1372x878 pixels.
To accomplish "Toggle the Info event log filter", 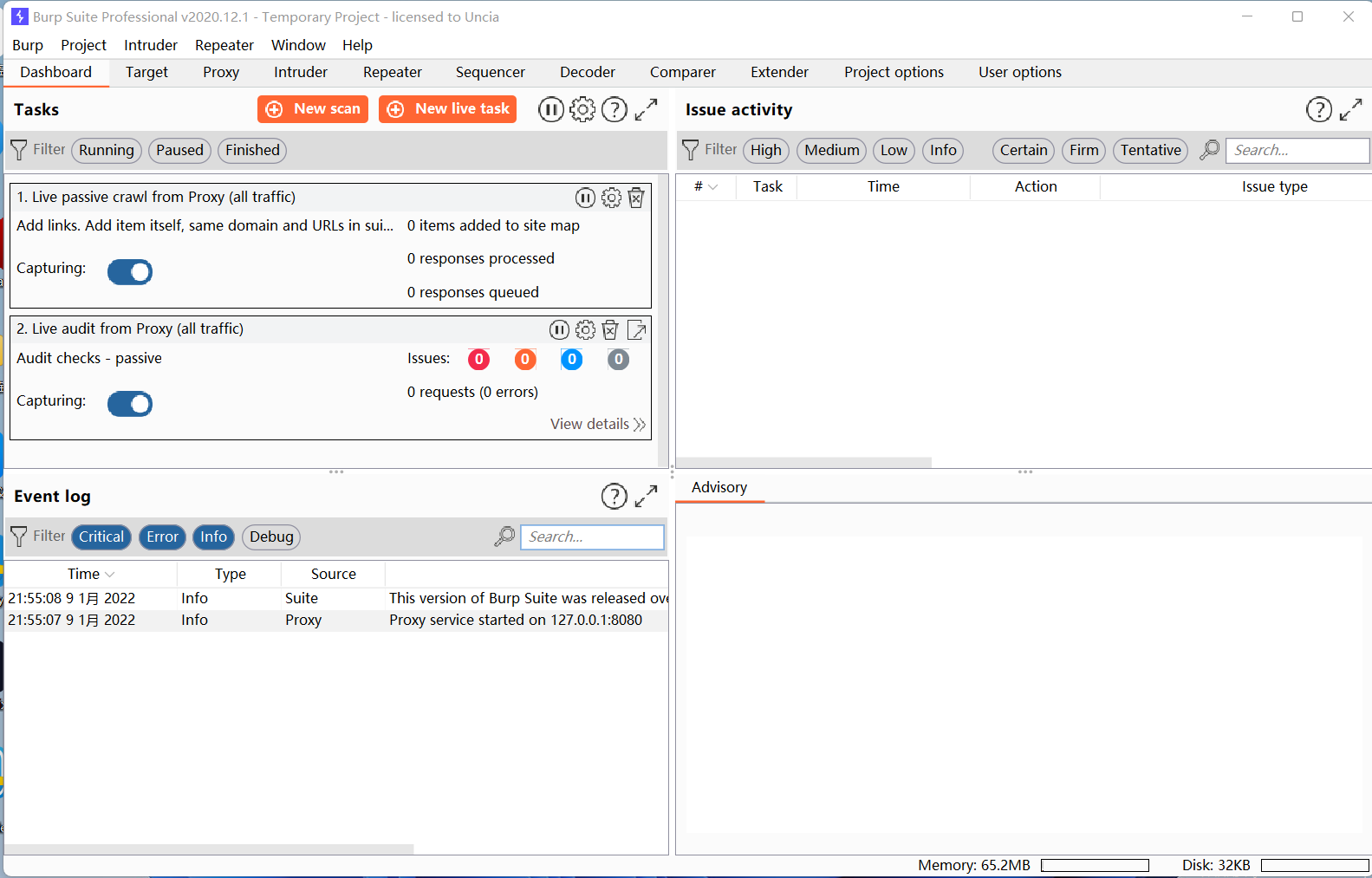I will point(213,537).
